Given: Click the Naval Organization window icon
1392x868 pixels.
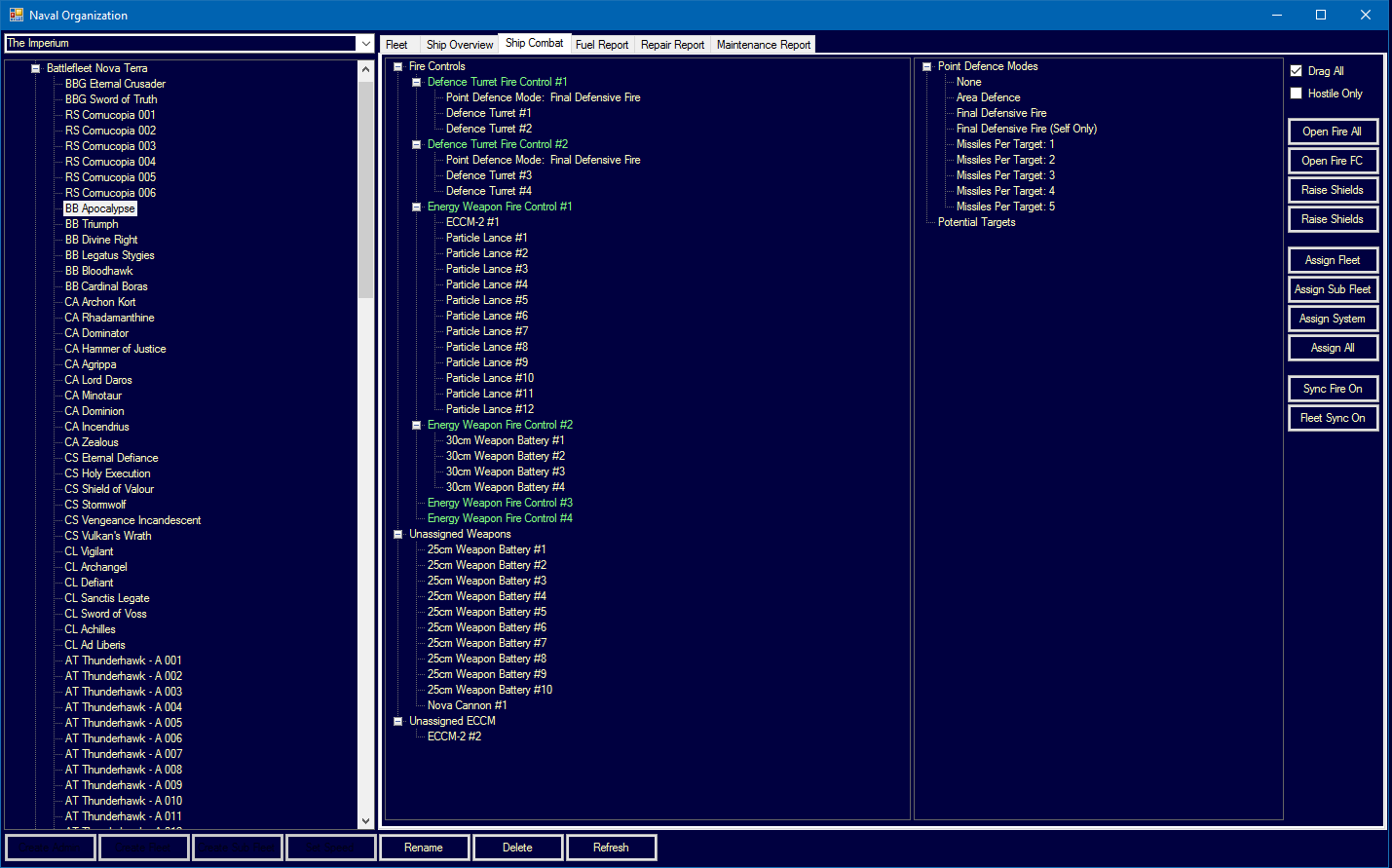Looking at the screenshot, I should (x=16, y=15).
